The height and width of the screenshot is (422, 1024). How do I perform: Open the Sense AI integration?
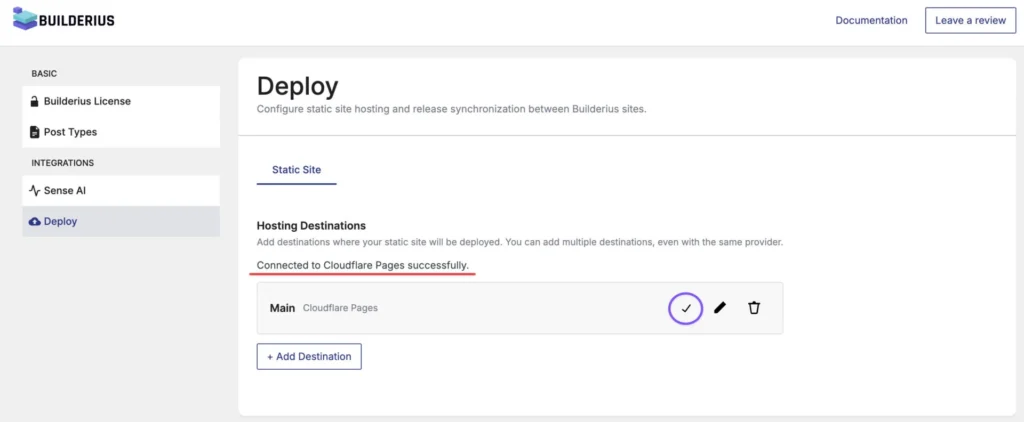click(121, 191)
